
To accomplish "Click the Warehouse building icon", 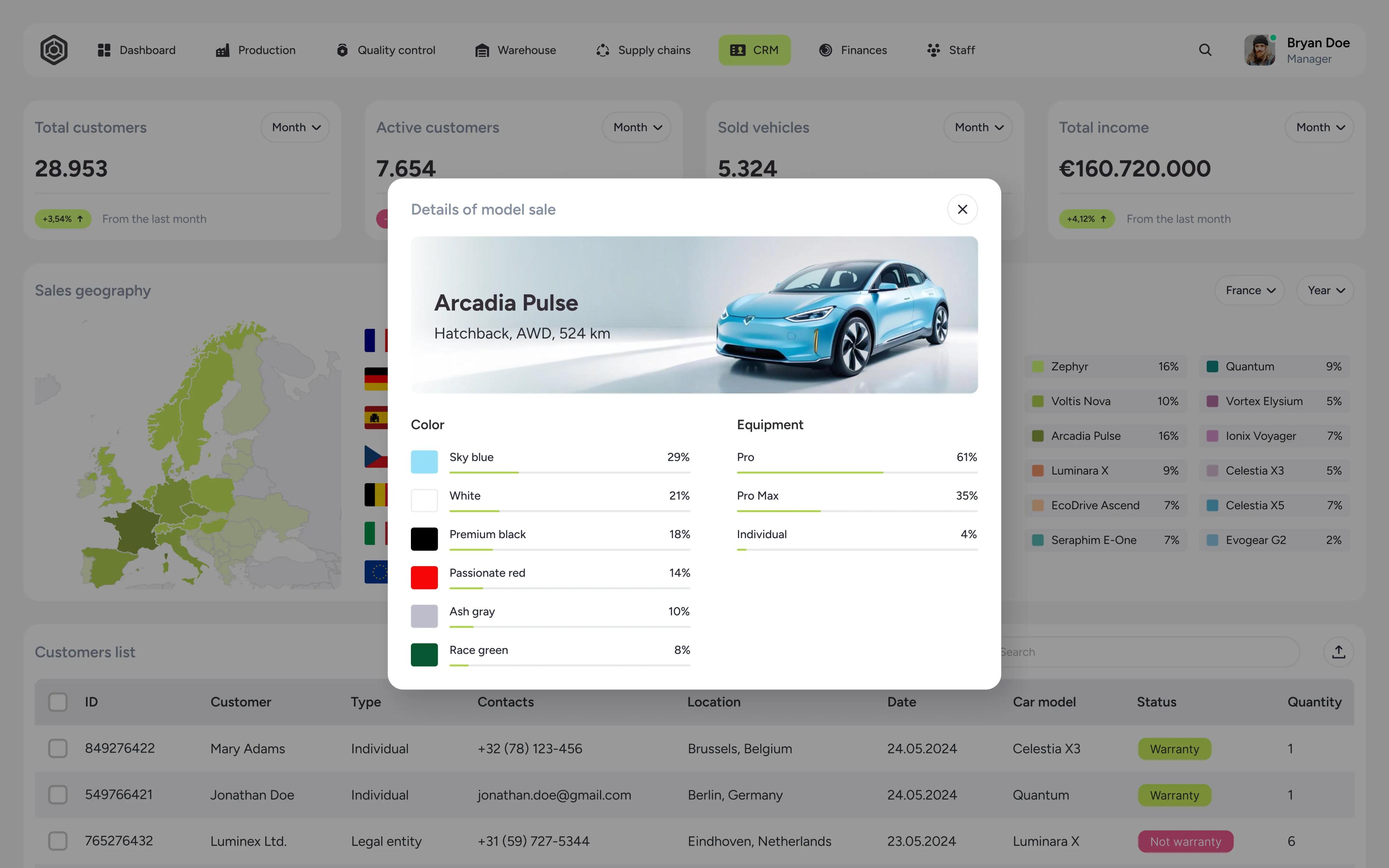I will pos(482,51).
